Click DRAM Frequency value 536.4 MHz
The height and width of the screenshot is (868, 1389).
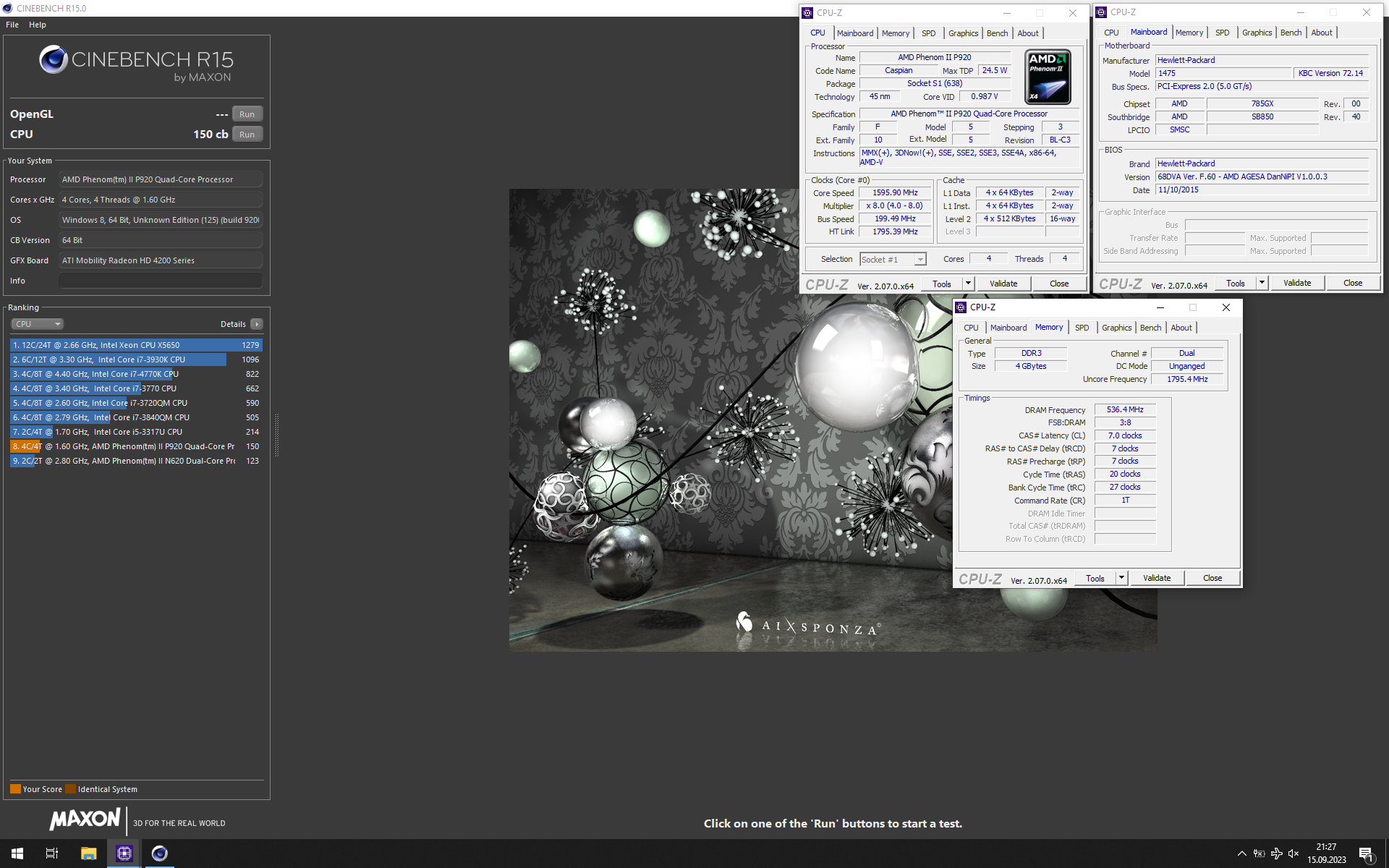click(x=1125, y=409)
